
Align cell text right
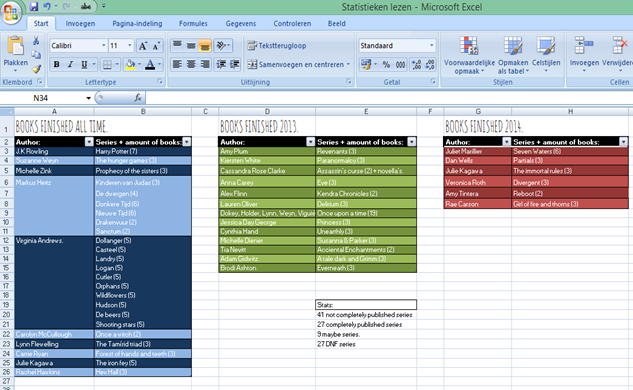(205, 64)
